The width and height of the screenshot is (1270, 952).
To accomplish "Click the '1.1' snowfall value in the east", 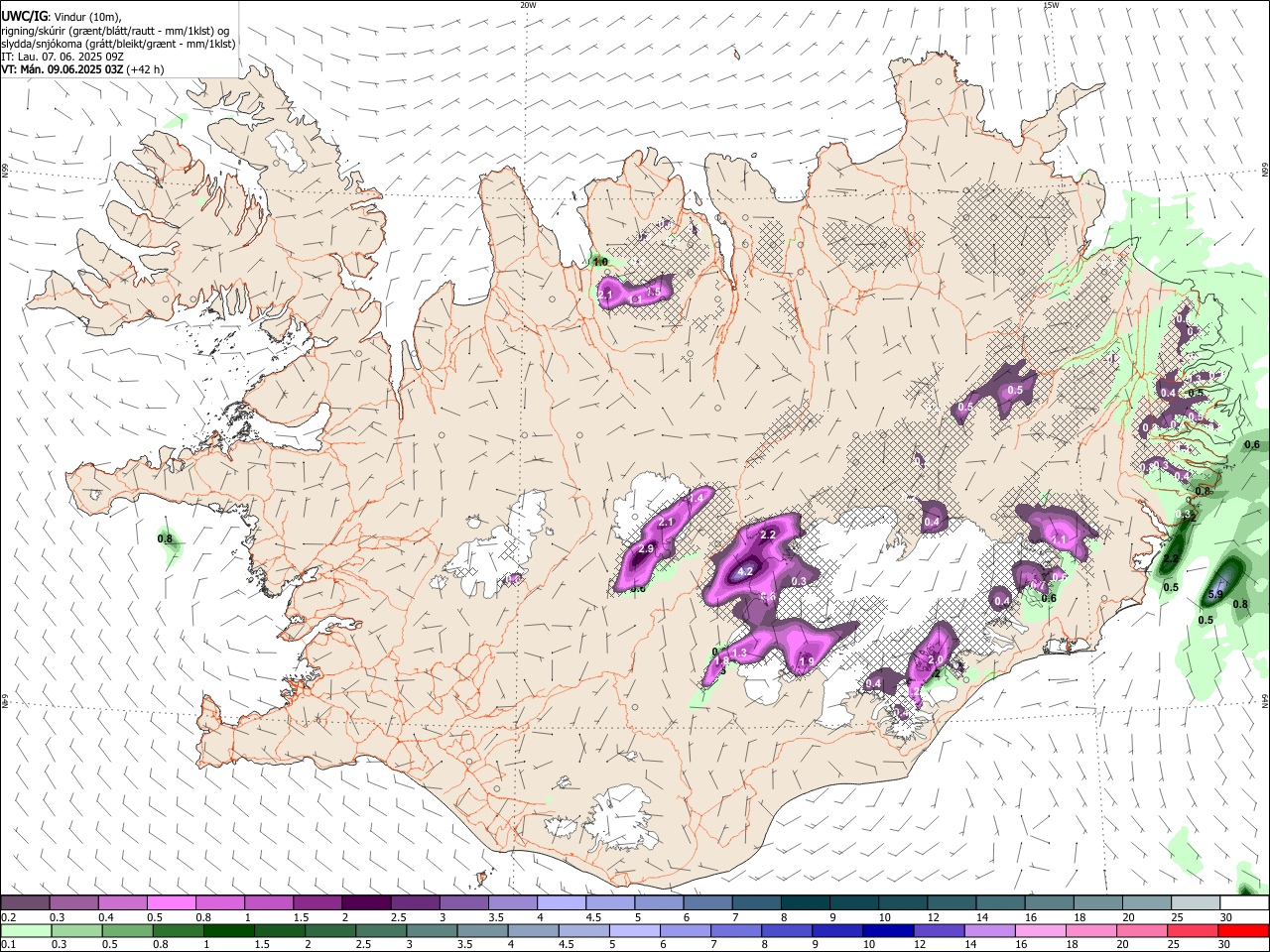I will point(1059,540).
